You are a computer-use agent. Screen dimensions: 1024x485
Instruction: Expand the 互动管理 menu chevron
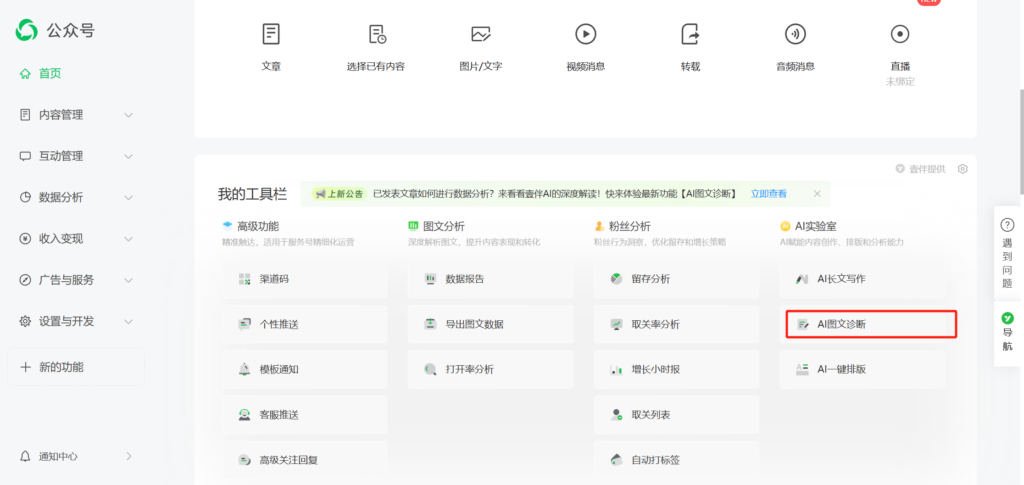[129, 157]
